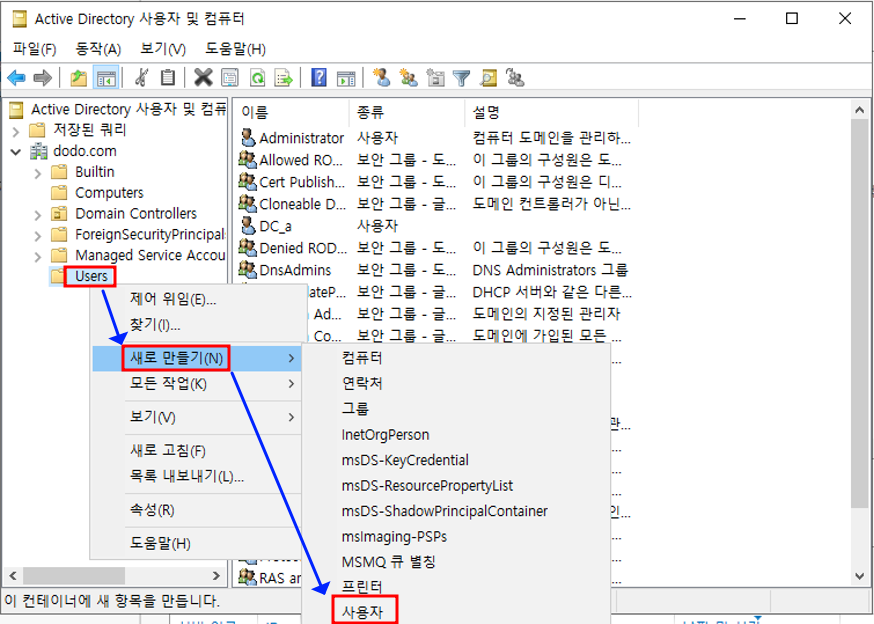Expand the ForeignSecurityPrincipals node arrow
Image resolution: width=874 pixels, height=624 pixels.
click(x=37, y=236)
